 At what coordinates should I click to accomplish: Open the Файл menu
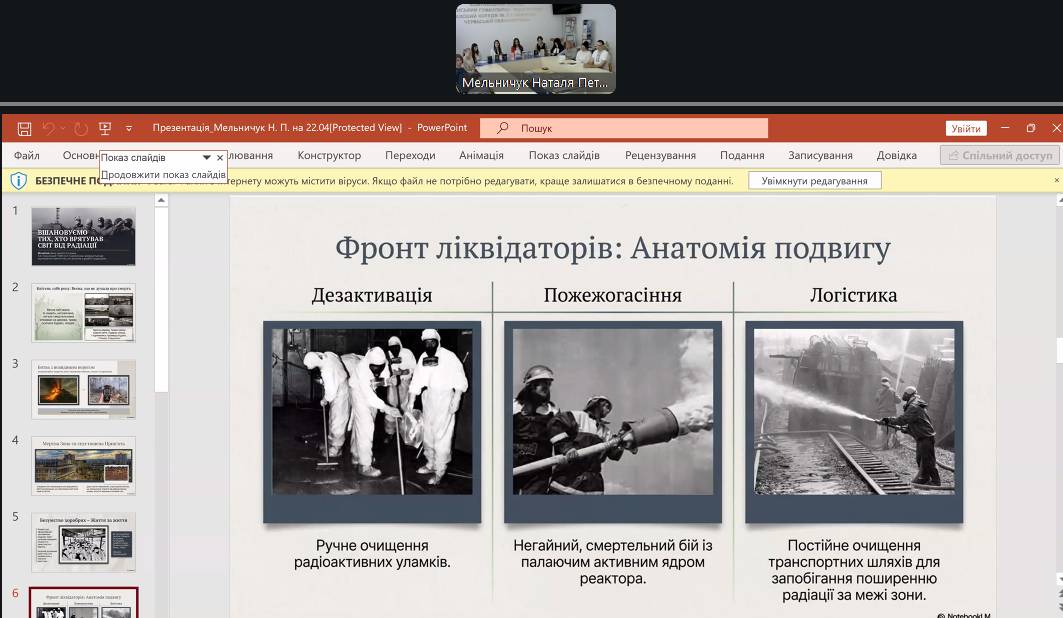(x=27, y=155)
